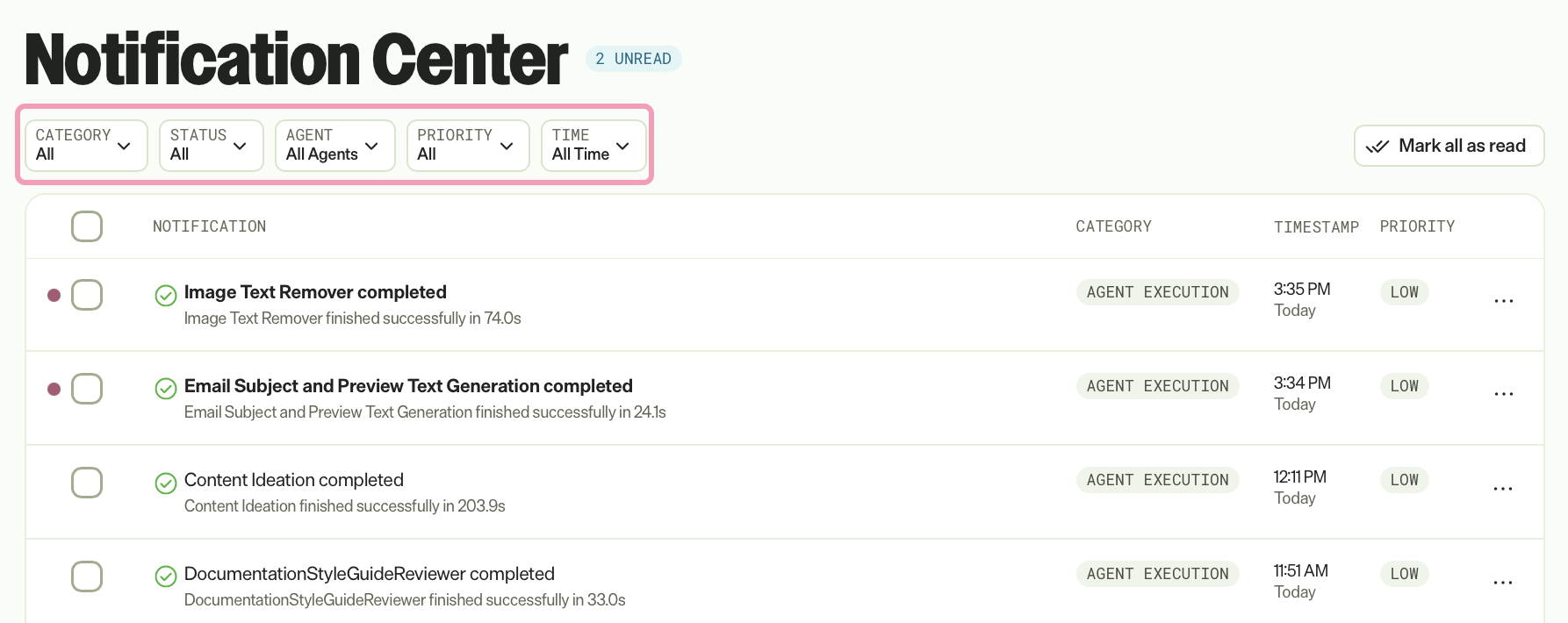Expand the Agent filter set to All Agents
The image size is (1568, 623).
pos(334,146)
